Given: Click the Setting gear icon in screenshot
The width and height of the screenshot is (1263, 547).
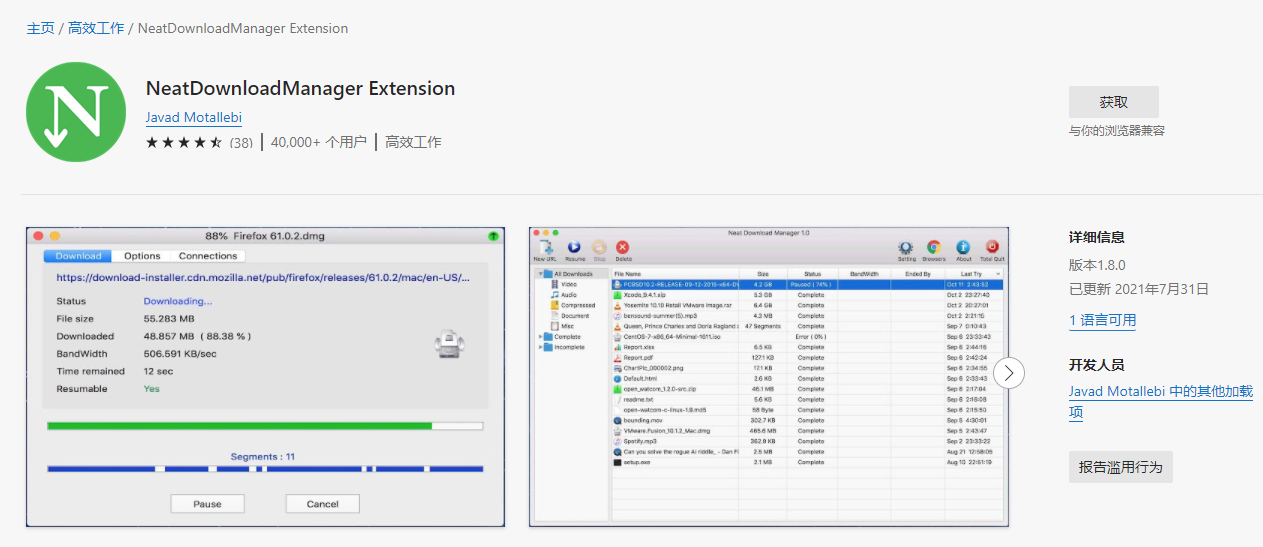Looking at the screenshot, I should coord(906,248).
